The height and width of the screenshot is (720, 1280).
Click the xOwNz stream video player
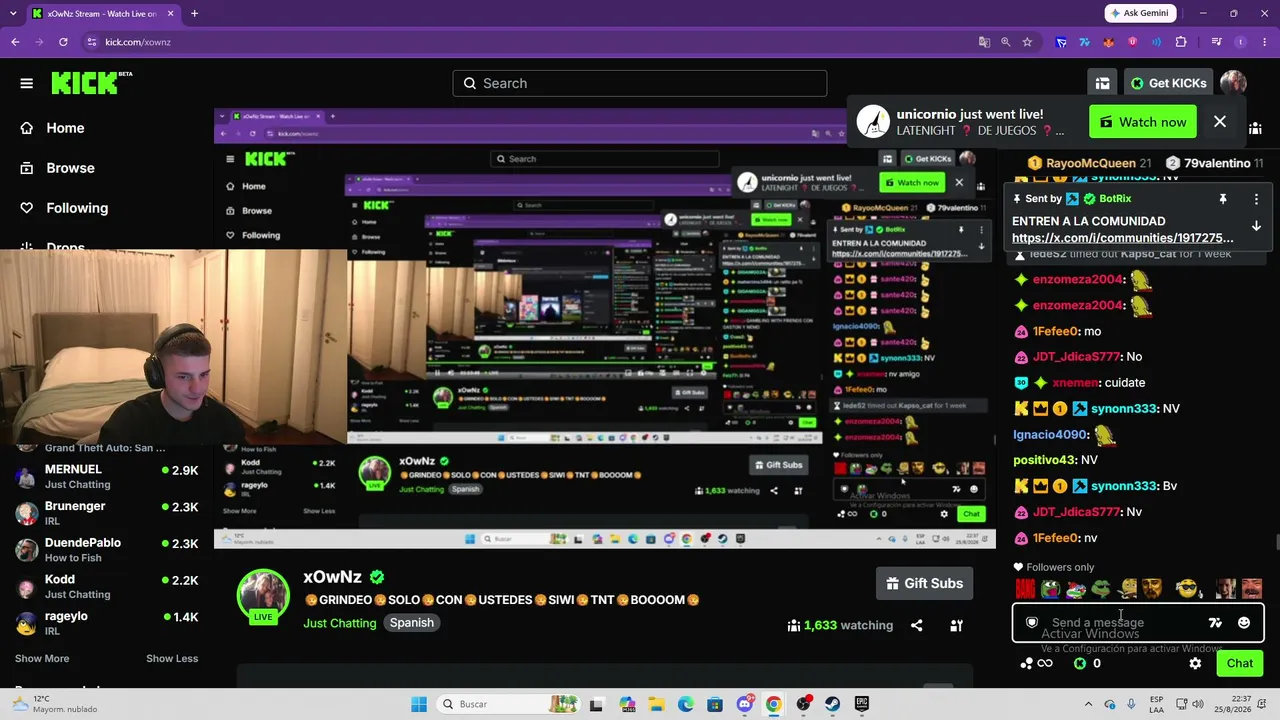[x=605, y=329]
